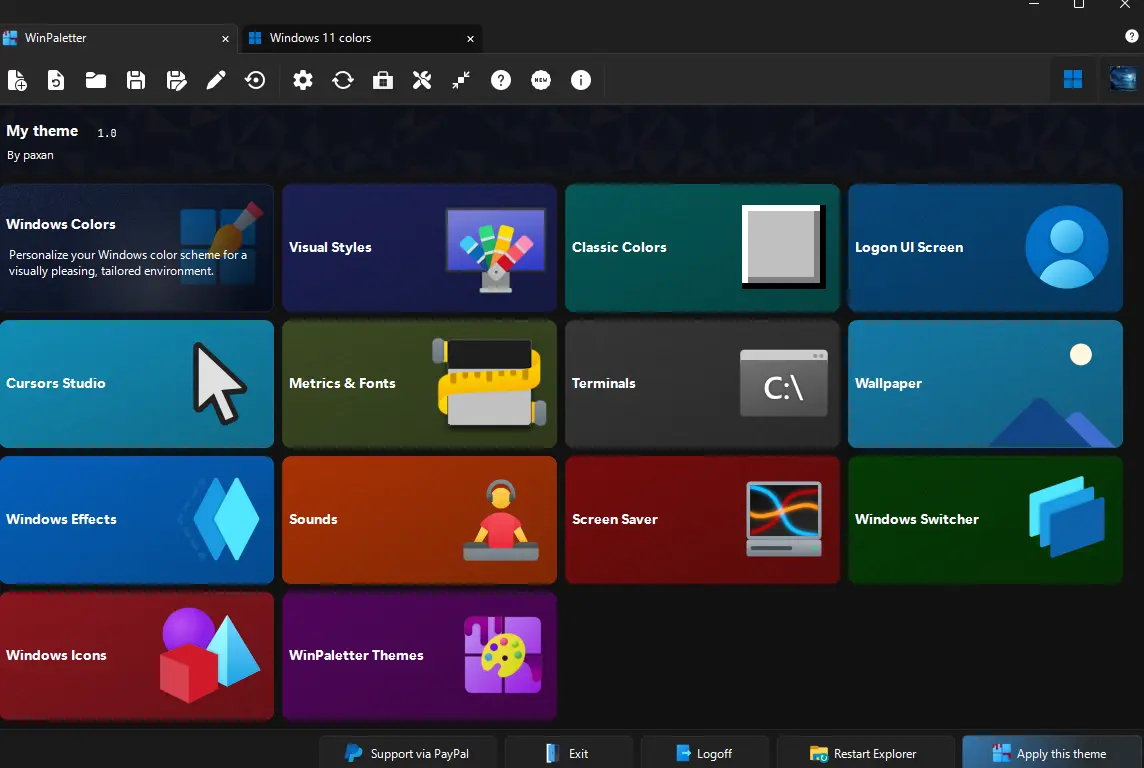The image size is (1144, 768).
Task: Open the Wallpaper tile
Action: click(985, 384)
